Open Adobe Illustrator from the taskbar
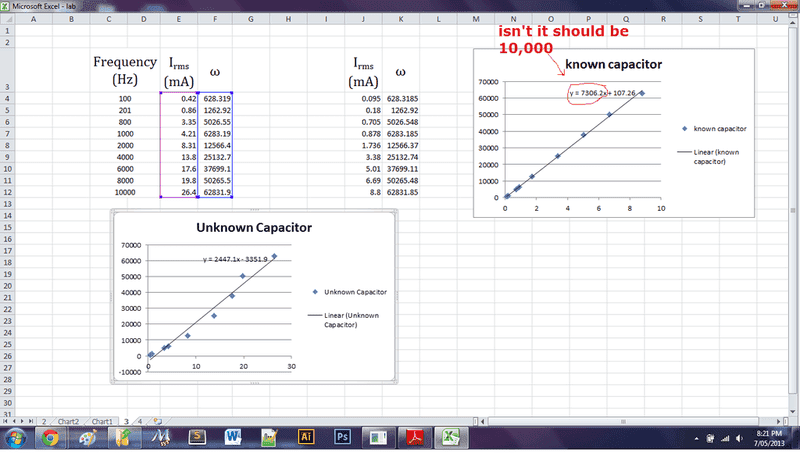 306,438
